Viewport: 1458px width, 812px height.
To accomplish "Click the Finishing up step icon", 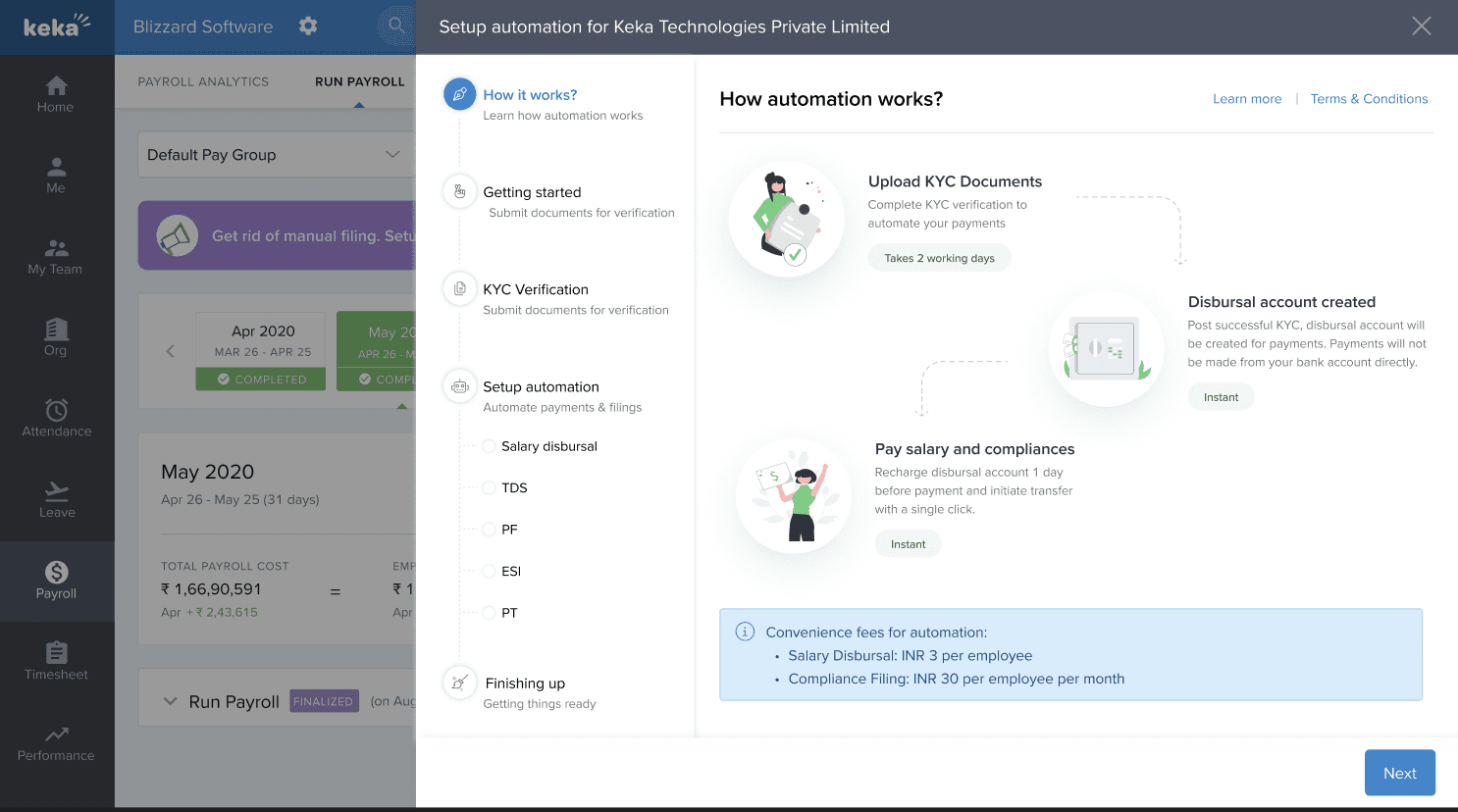I will 459,683.
